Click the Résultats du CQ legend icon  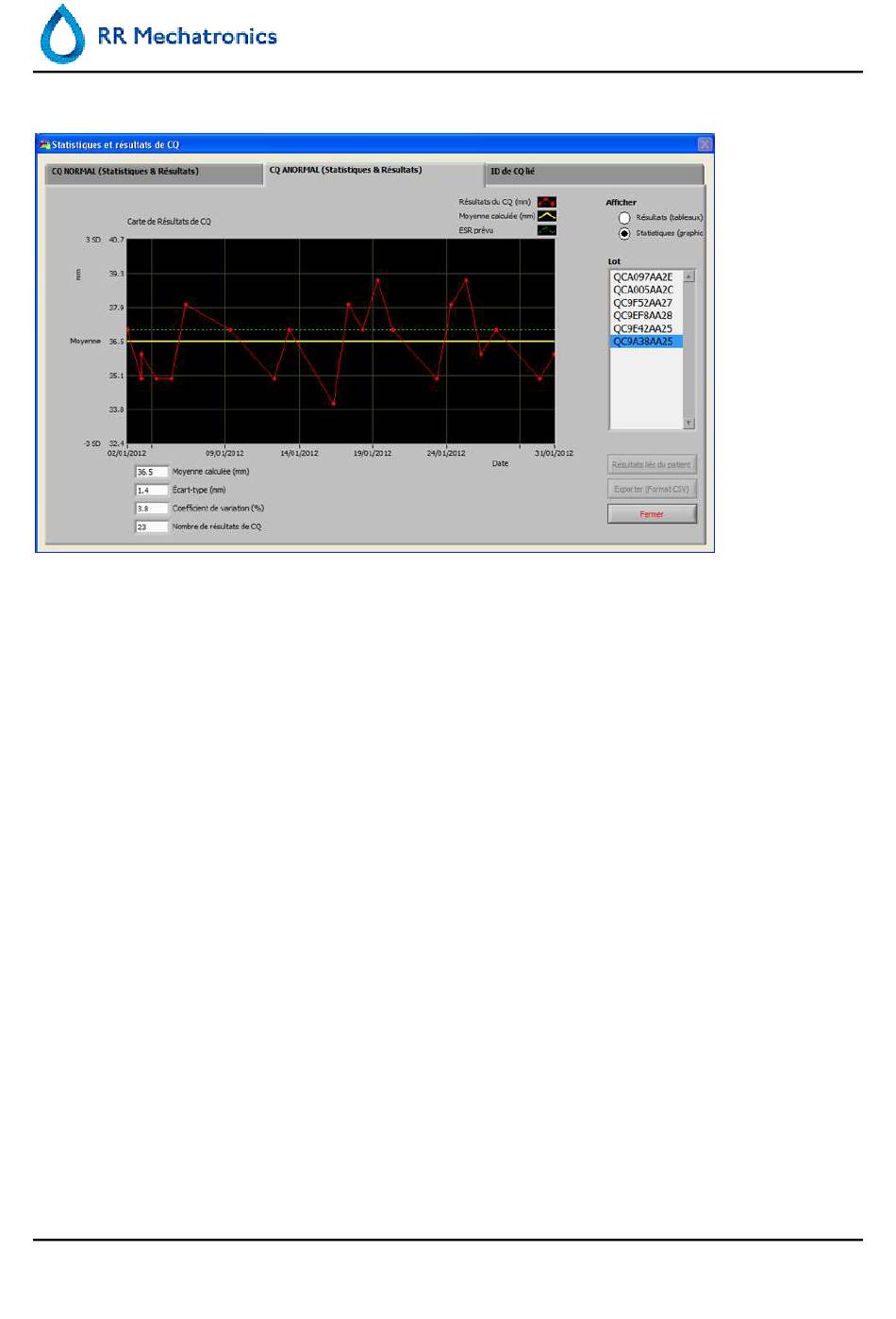546,202
